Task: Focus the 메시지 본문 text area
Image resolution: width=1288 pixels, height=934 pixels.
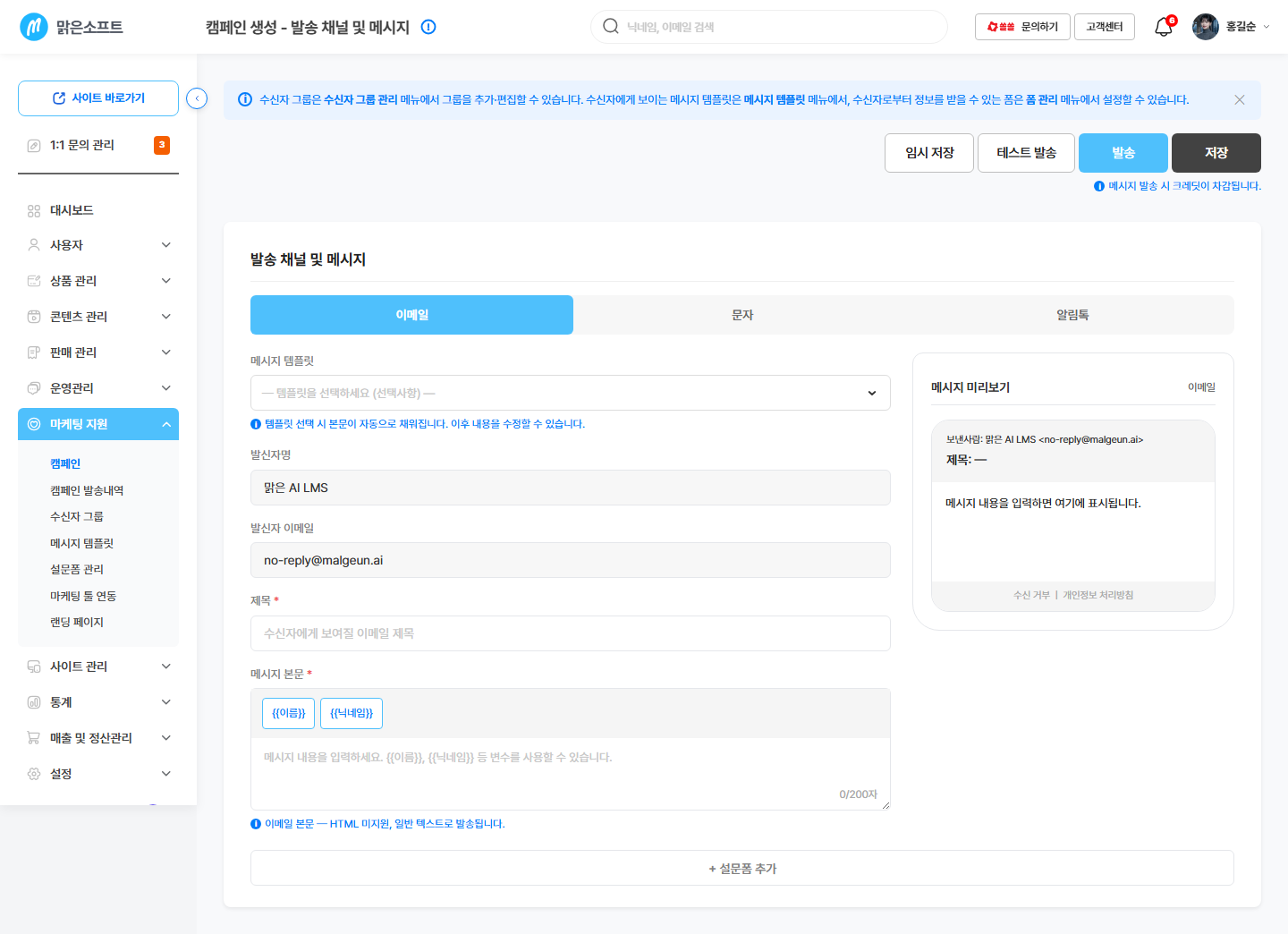Action: tap(571, 774)
